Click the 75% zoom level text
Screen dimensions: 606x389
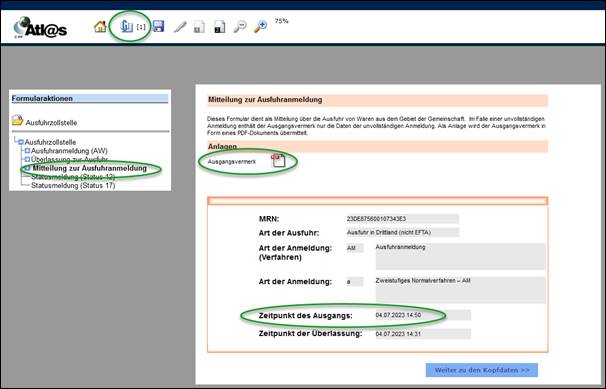[x=281, y=21]
